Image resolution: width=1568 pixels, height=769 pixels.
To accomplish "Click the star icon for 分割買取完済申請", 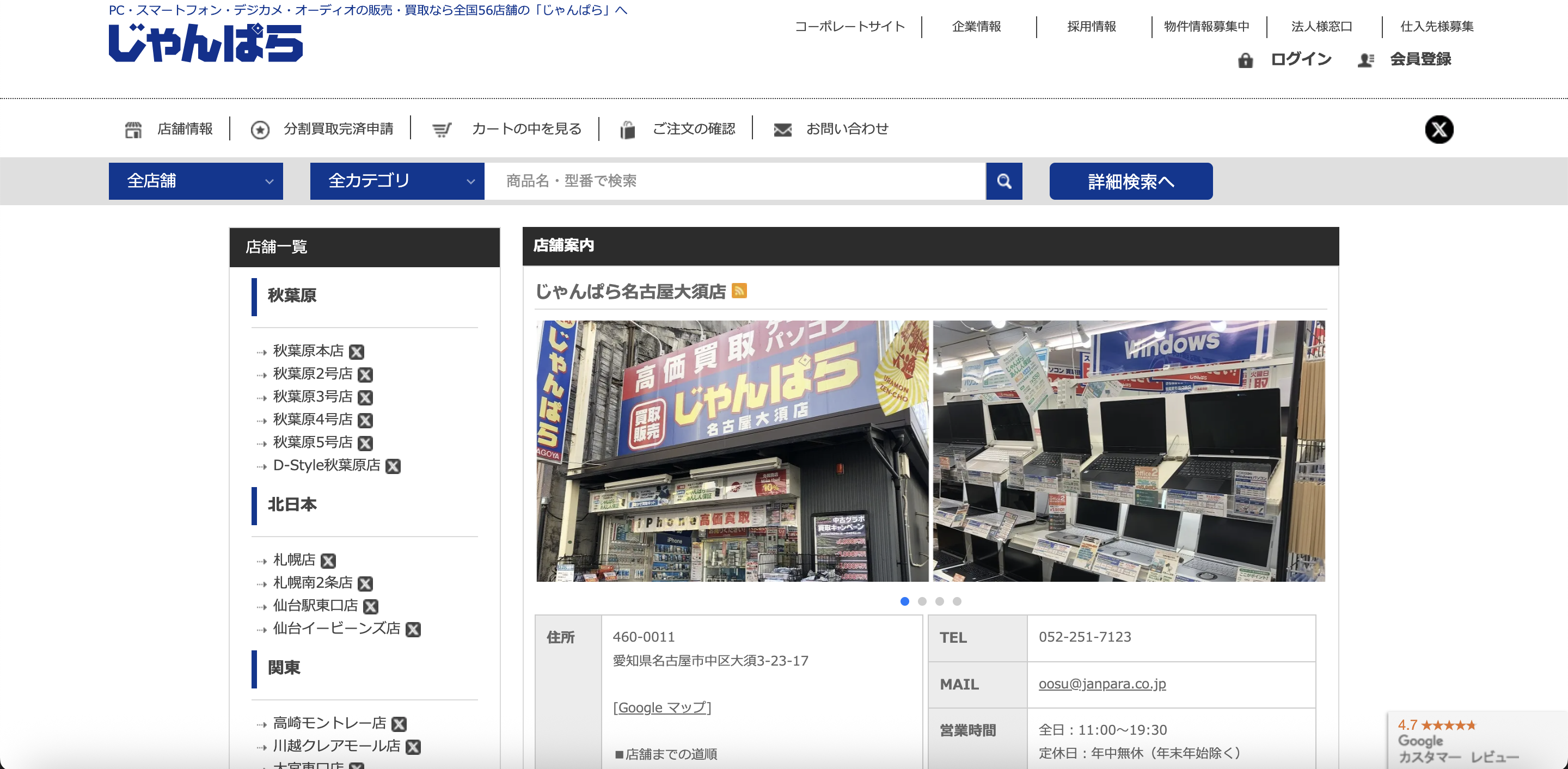I will click(x=260, y=130).
